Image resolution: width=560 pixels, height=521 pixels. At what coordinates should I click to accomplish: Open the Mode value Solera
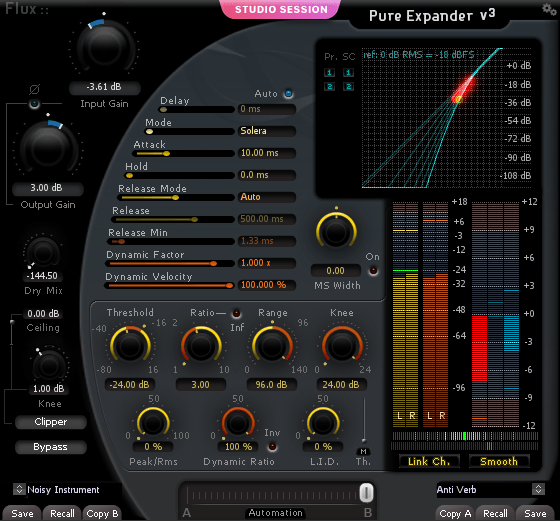click(x=267, y=131)
